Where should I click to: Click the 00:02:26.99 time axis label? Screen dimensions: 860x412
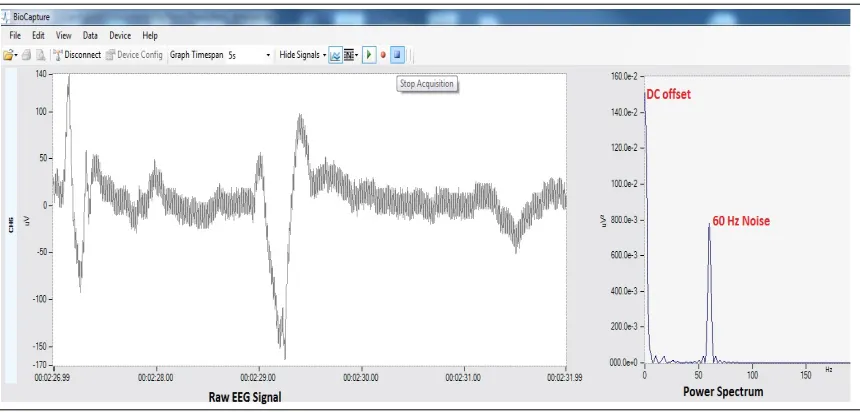pyautogui.click(x=53, y=377)
